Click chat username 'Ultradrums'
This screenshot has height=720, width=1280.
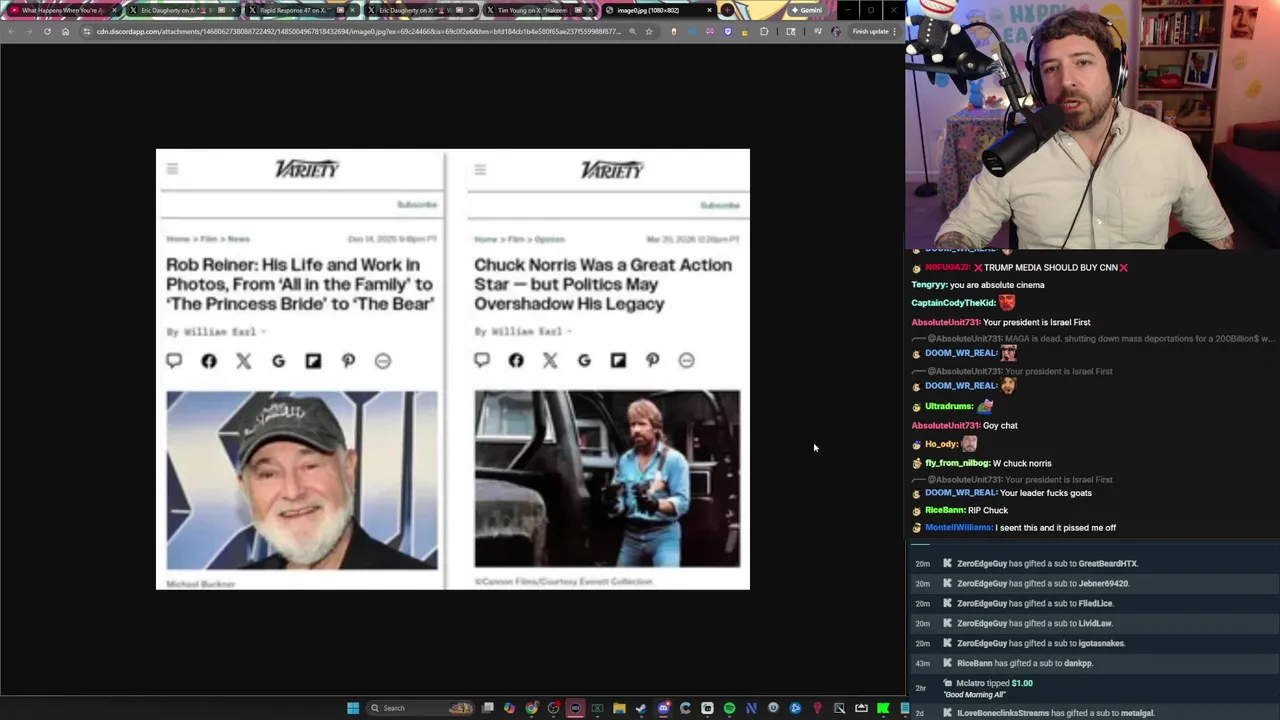pyautogui.click(x=949, y=406)
